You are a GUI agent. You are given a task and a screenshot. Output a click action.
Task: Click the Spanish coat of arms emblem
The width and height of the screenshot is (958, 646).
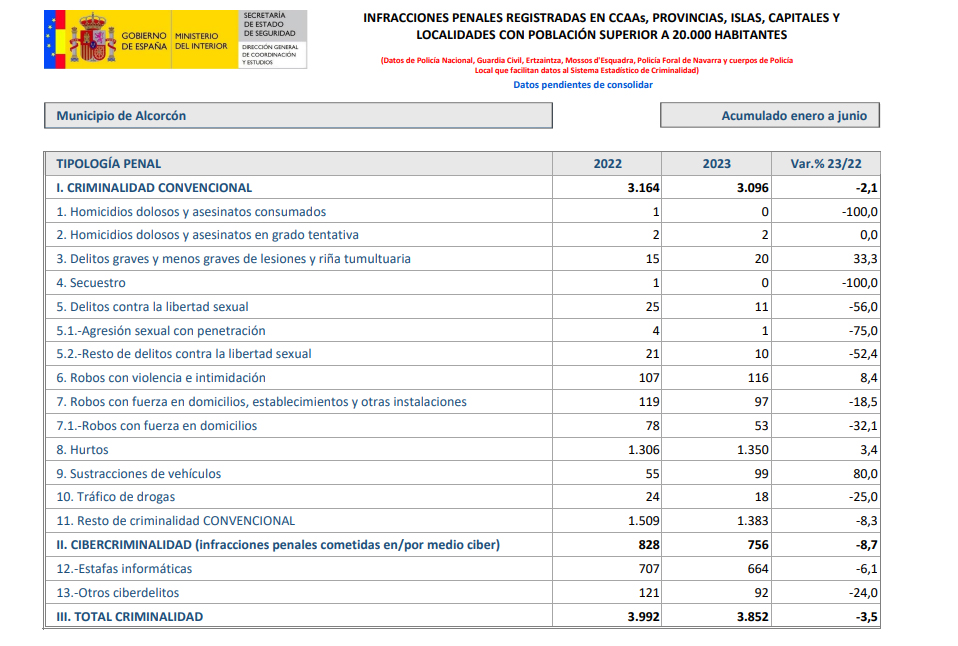(x=92, y=40)
